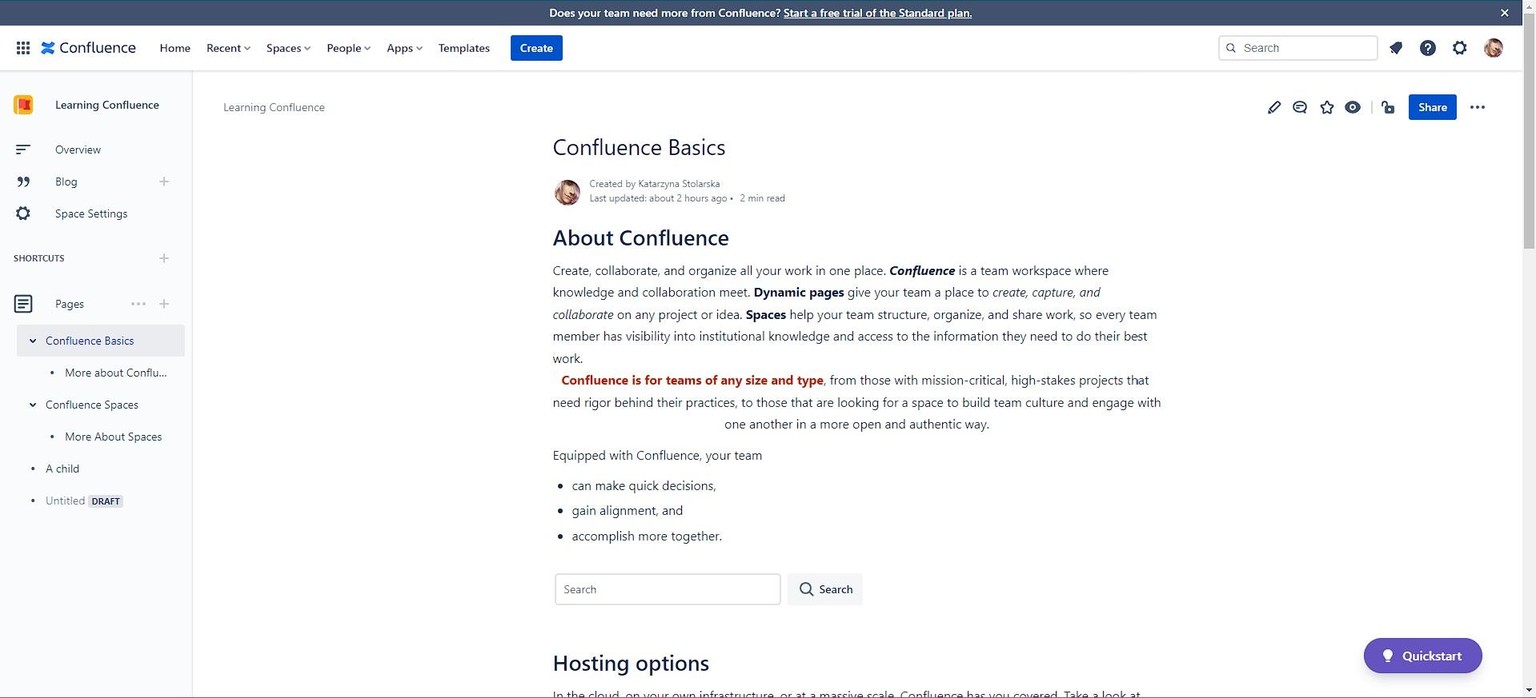Click the in-page Search input field
The height and width of the screenshot is (698, 1536).
667,589
